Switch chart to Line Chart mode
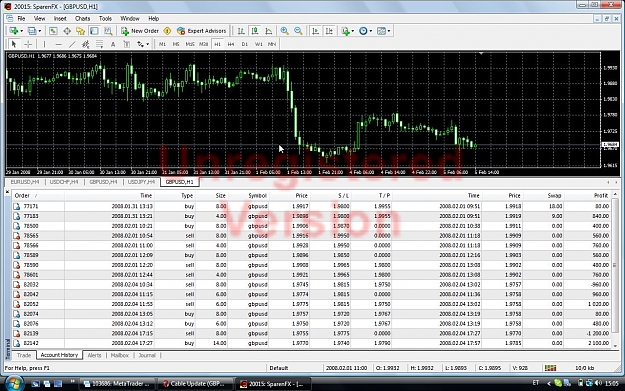Viewport: 625px width, 391px height. [269, 31]
